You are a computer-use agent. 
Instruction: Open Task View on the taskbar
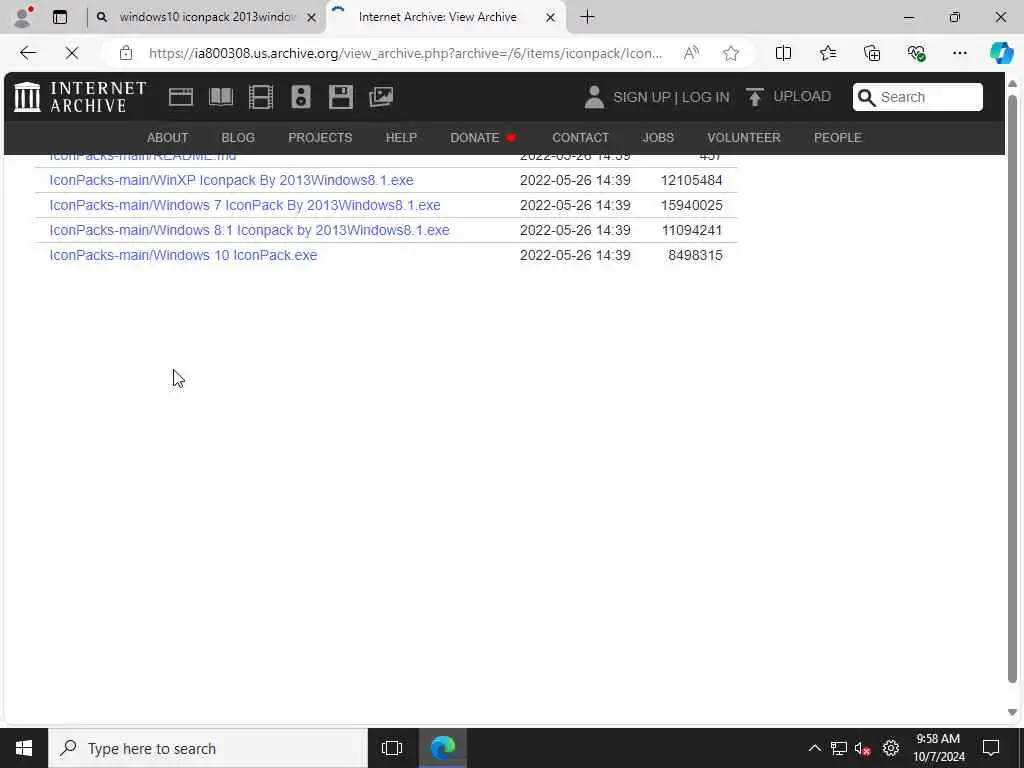tap(391, 748)
